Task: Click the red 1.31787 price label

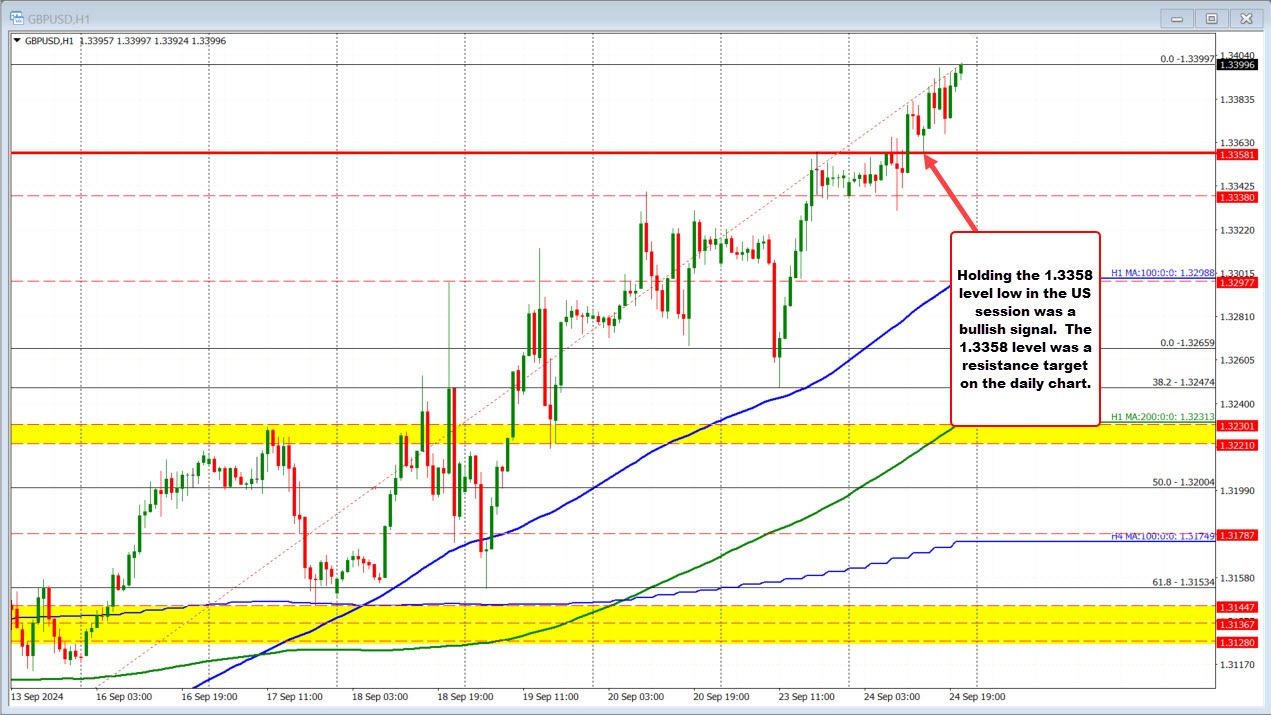Action: point(1236,536)
